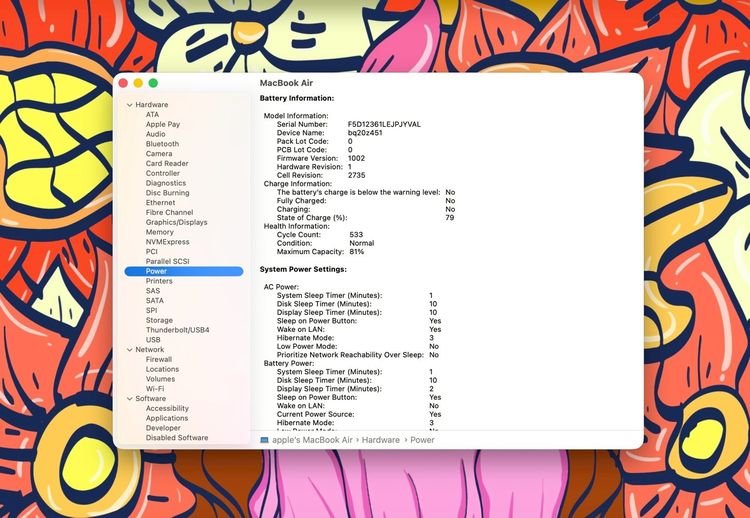This screenshot has width=750, height=518.
Task: Click Hardware in the bottom path bar
Action: click(x=381, y=440)
